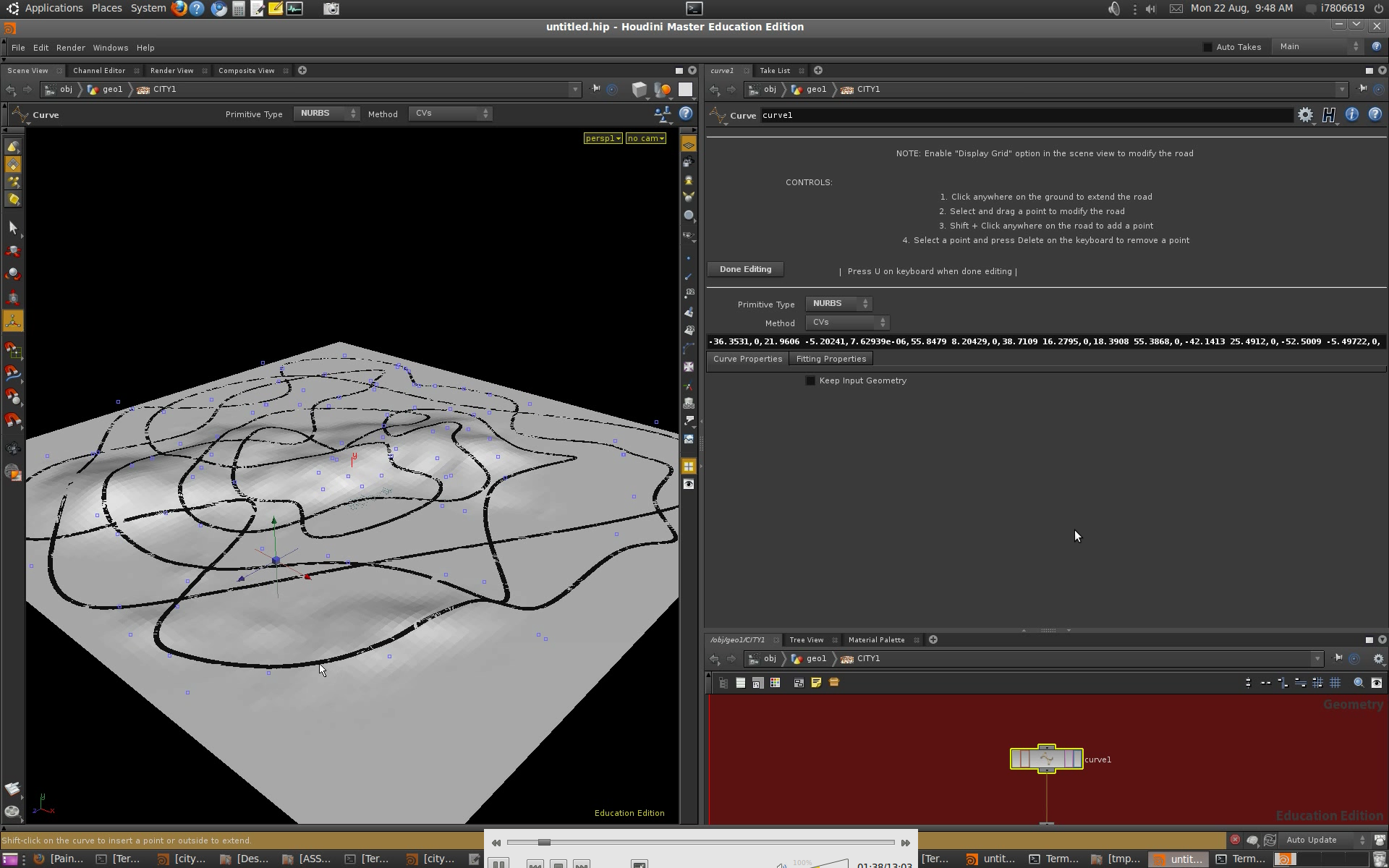Switch to the Render View tab
The width and height of the screenshot is (1389, 868).
172,71
